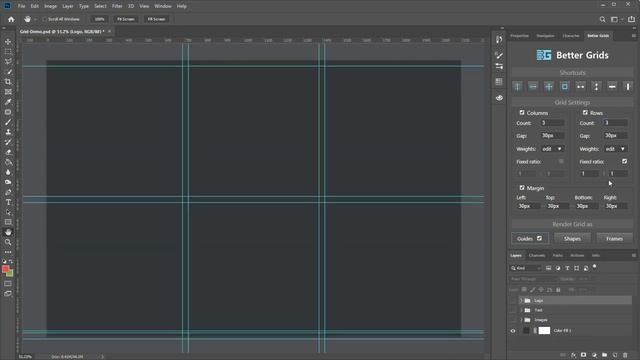Viewport: 640px width, 360px height.
Task: Expand the Images layer group
Action: click(521, 320)
